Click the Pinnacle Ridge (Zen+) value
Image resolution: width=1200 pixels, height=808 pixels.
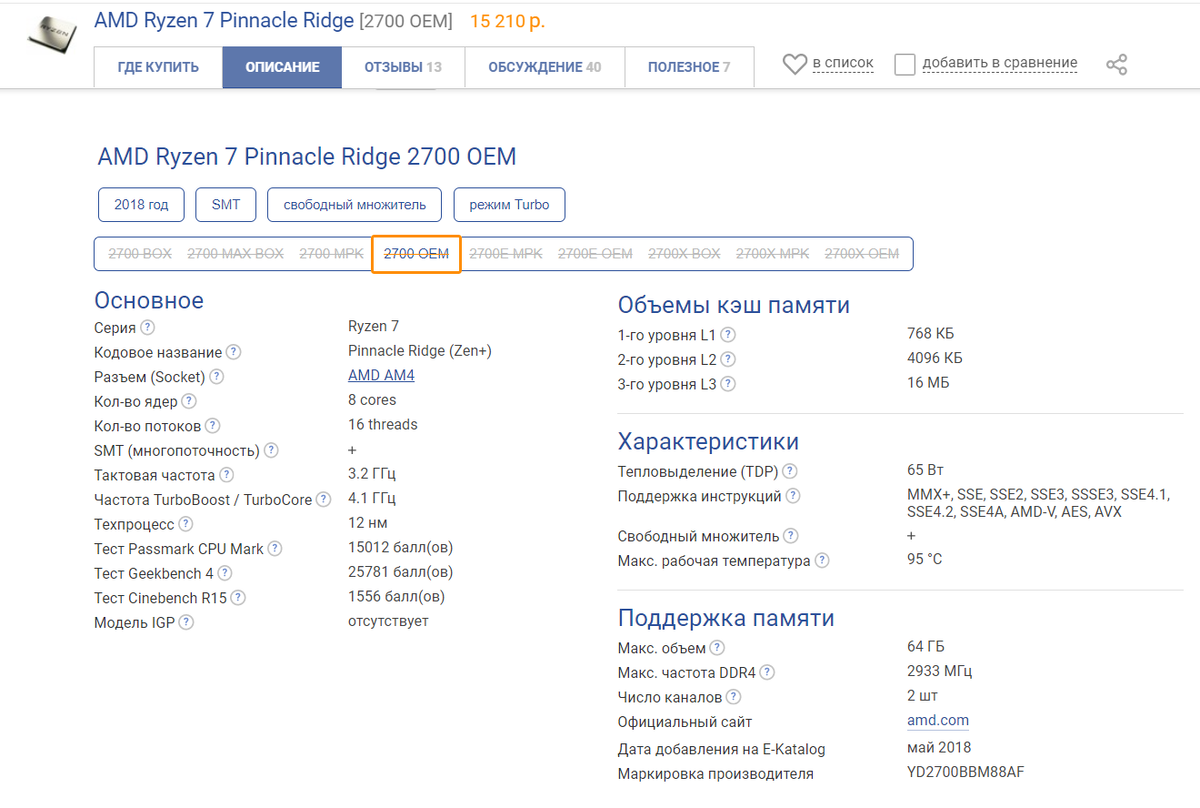[420, 351]
